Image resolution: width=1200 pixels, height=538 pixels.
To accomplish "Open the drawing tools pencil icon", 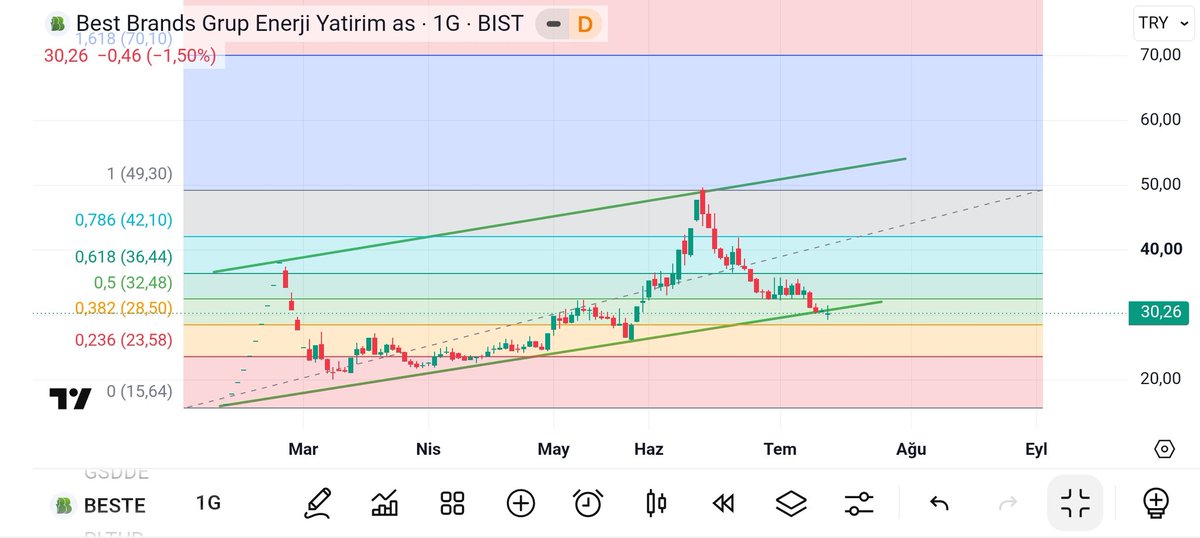I will (x=318, y=503).
